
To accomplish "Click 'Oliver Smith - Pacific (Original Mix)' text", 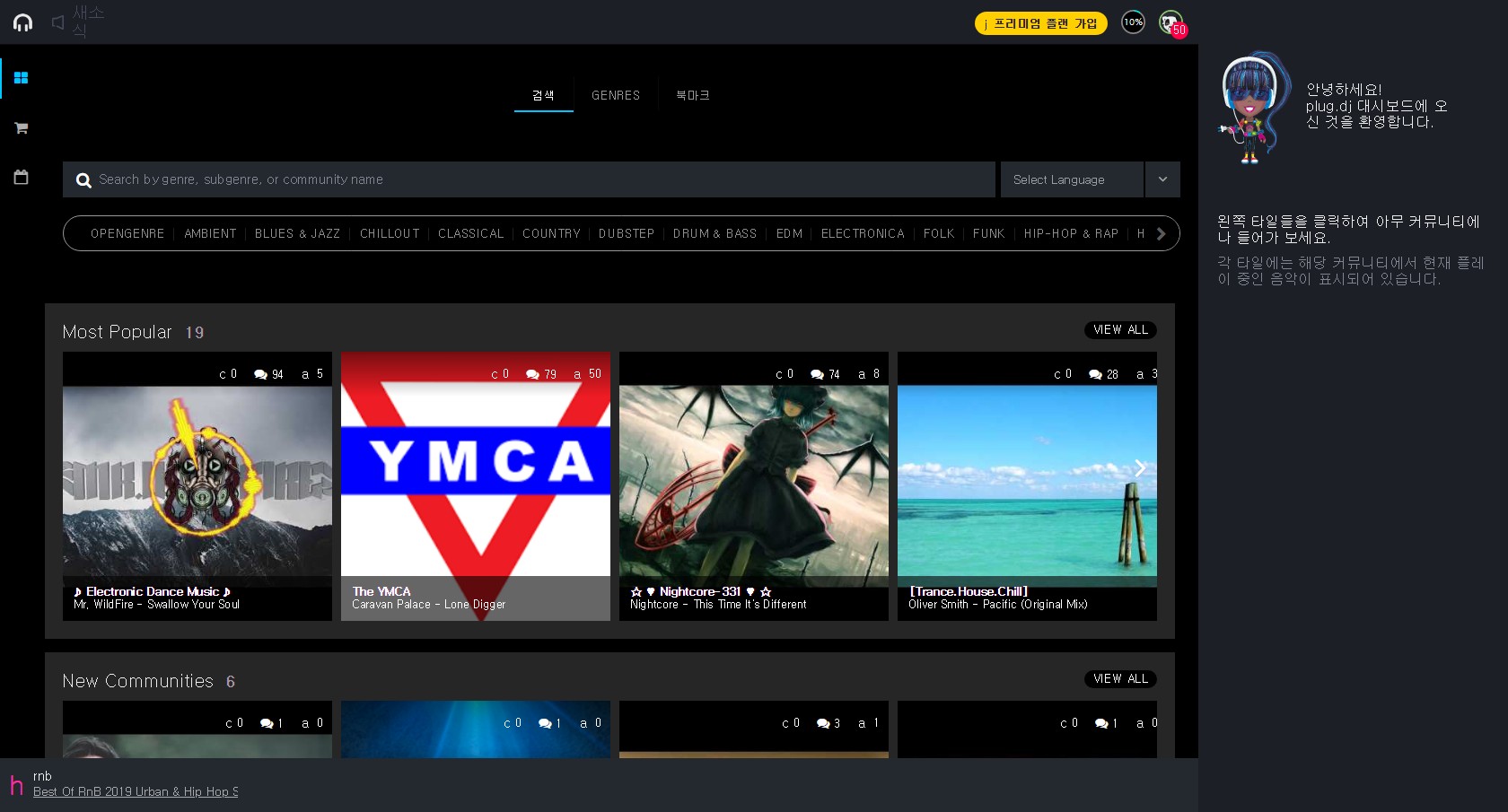I will 998,605.
